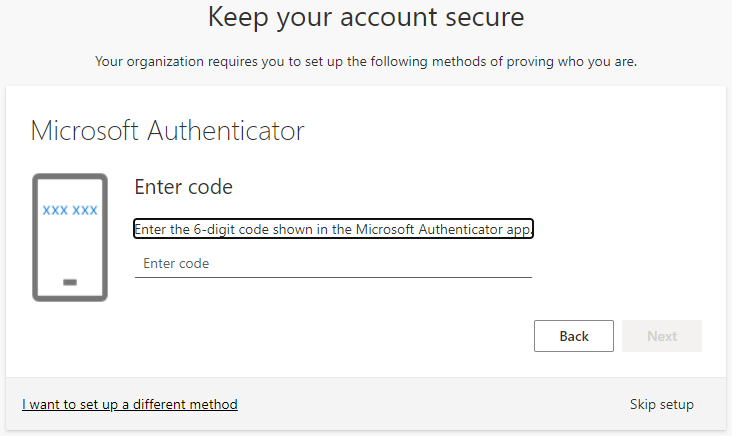The height and width of the screenshot is (436, 732).
Task: Click the home button on phone illustration
Action: click(70, 282)
